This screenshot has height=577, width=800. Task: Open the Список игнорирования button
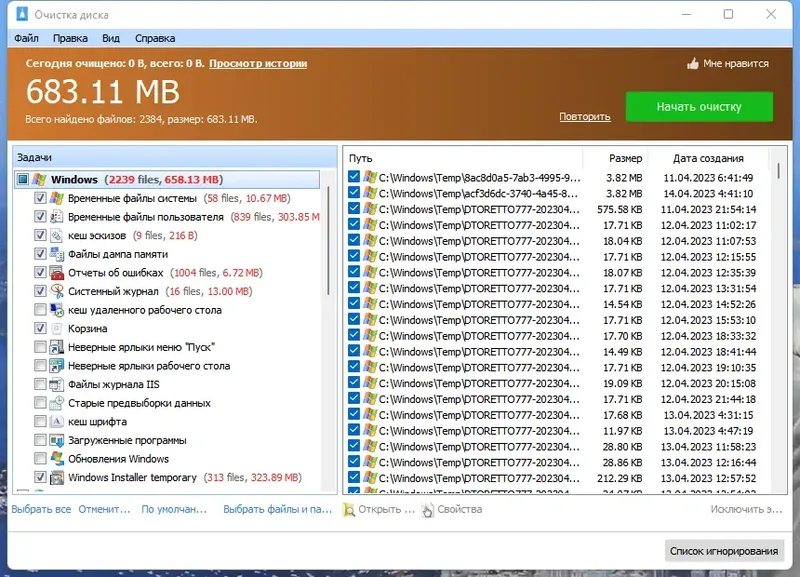pos(724,551)
